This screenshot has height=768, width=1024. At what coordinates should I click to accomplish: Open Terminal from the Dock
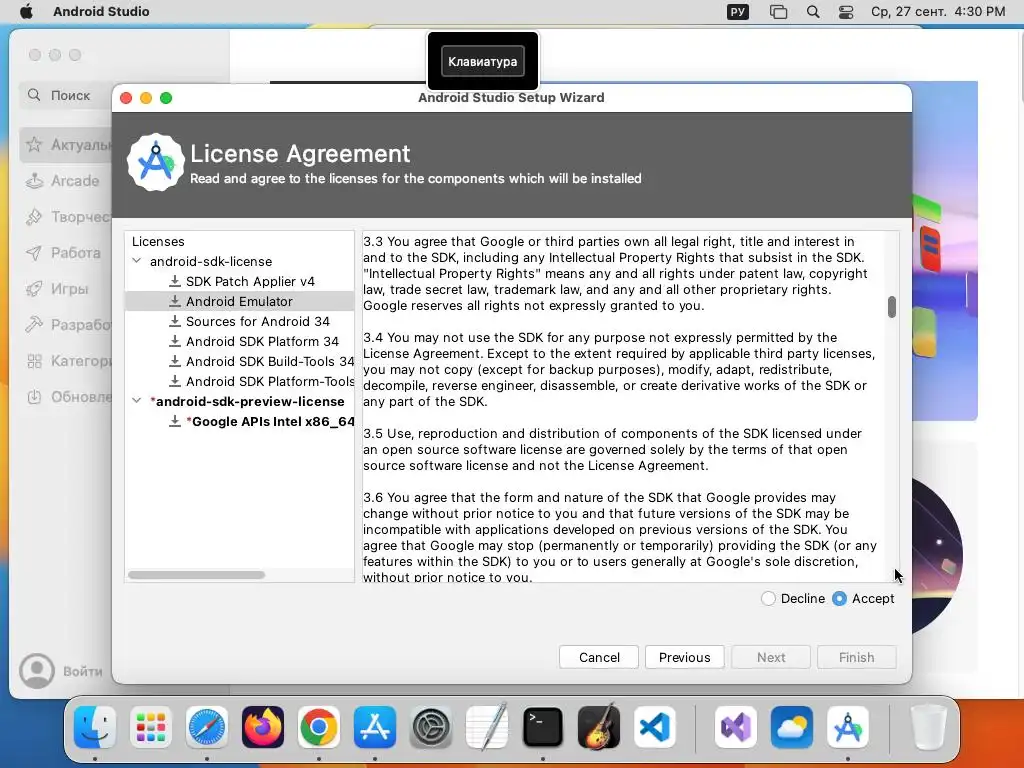tap(543, 727)
